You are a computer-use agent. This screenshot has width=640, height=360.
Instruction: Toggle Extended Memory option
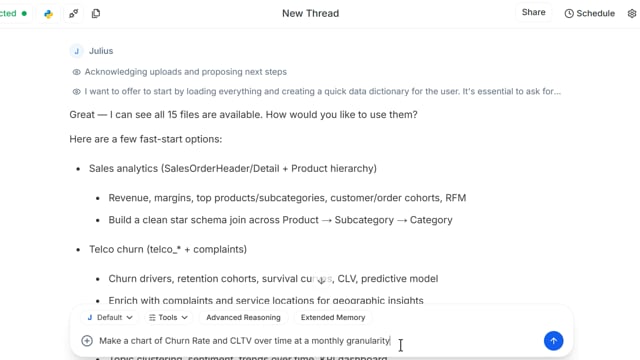coord(333,318)
